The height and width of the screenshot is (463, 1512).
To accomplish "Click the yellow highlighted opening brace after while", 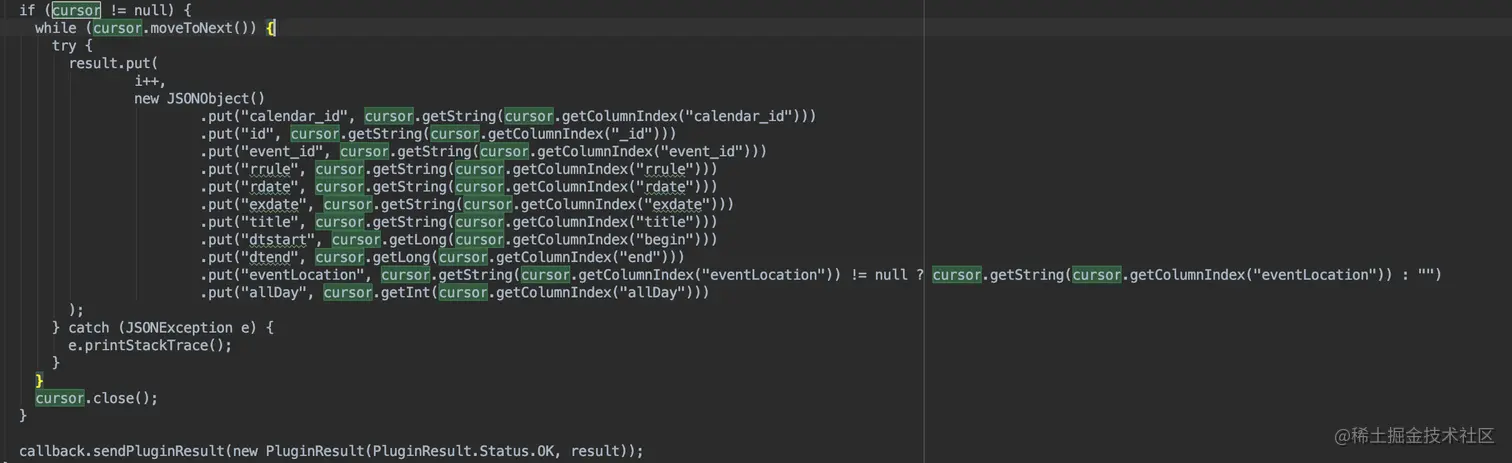I will [271, 28].
